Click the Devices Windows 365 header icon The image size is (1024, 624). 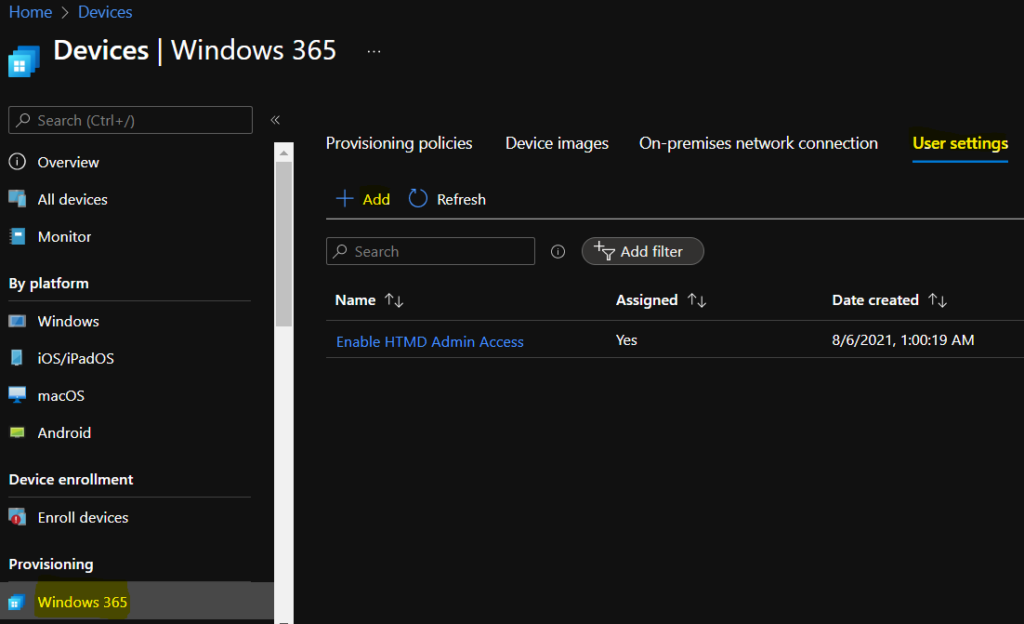(24, 61)
